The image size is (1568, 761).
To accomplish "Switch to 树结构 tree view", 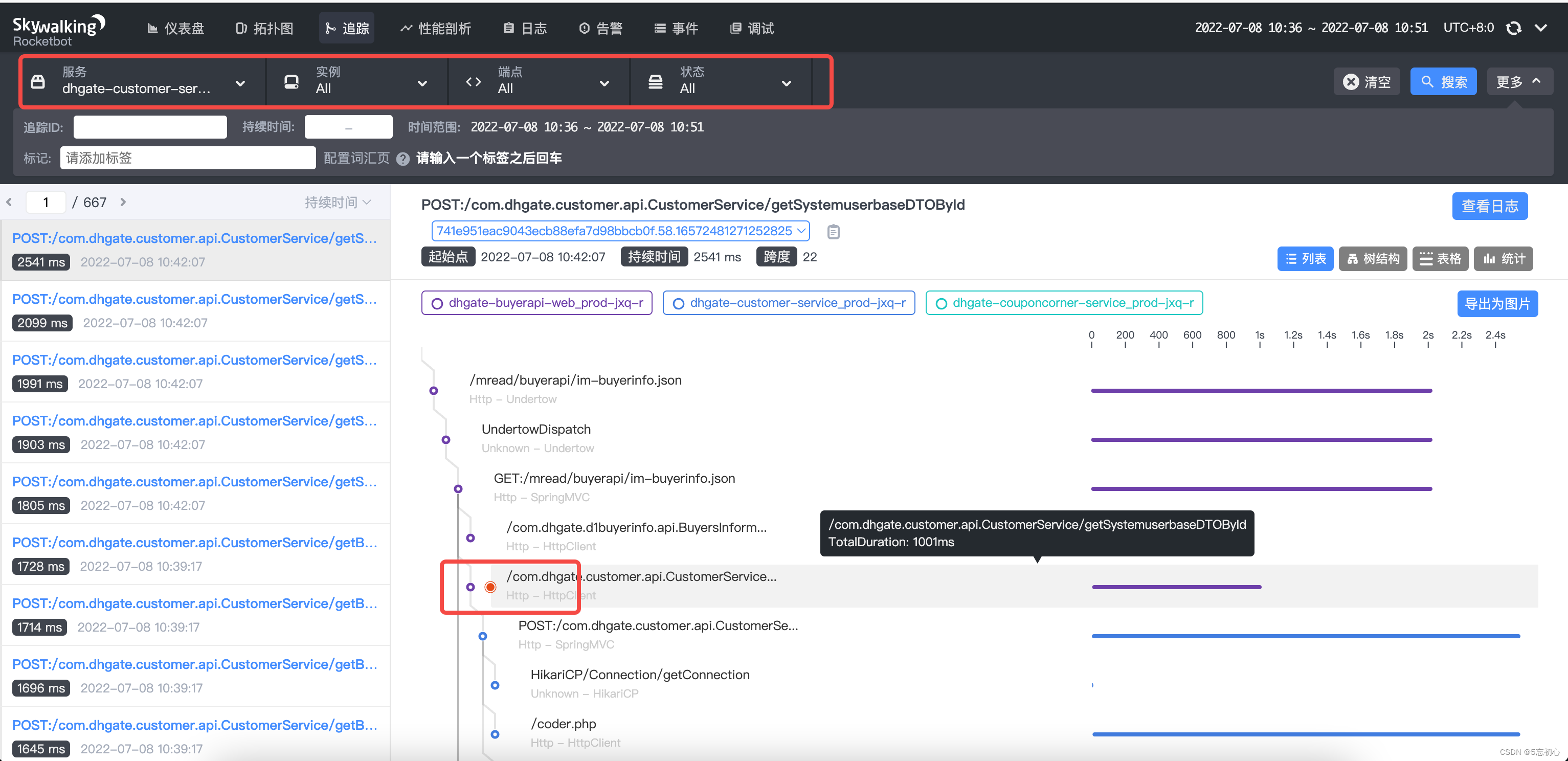I will (1373, 259).
